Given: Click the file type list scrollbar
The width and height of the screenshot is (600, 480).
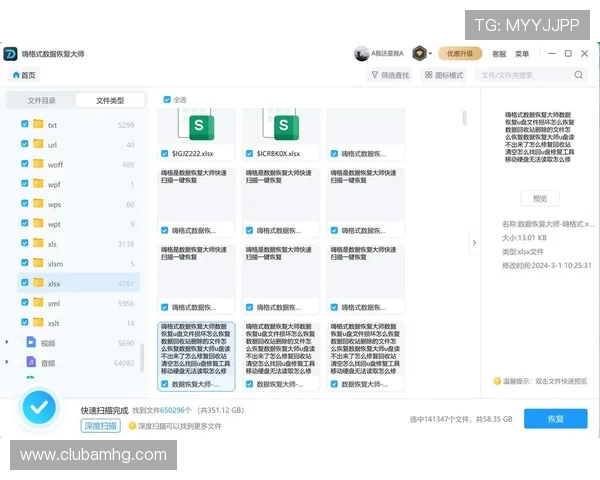Looking at the screenshot, I should point(142,358).
